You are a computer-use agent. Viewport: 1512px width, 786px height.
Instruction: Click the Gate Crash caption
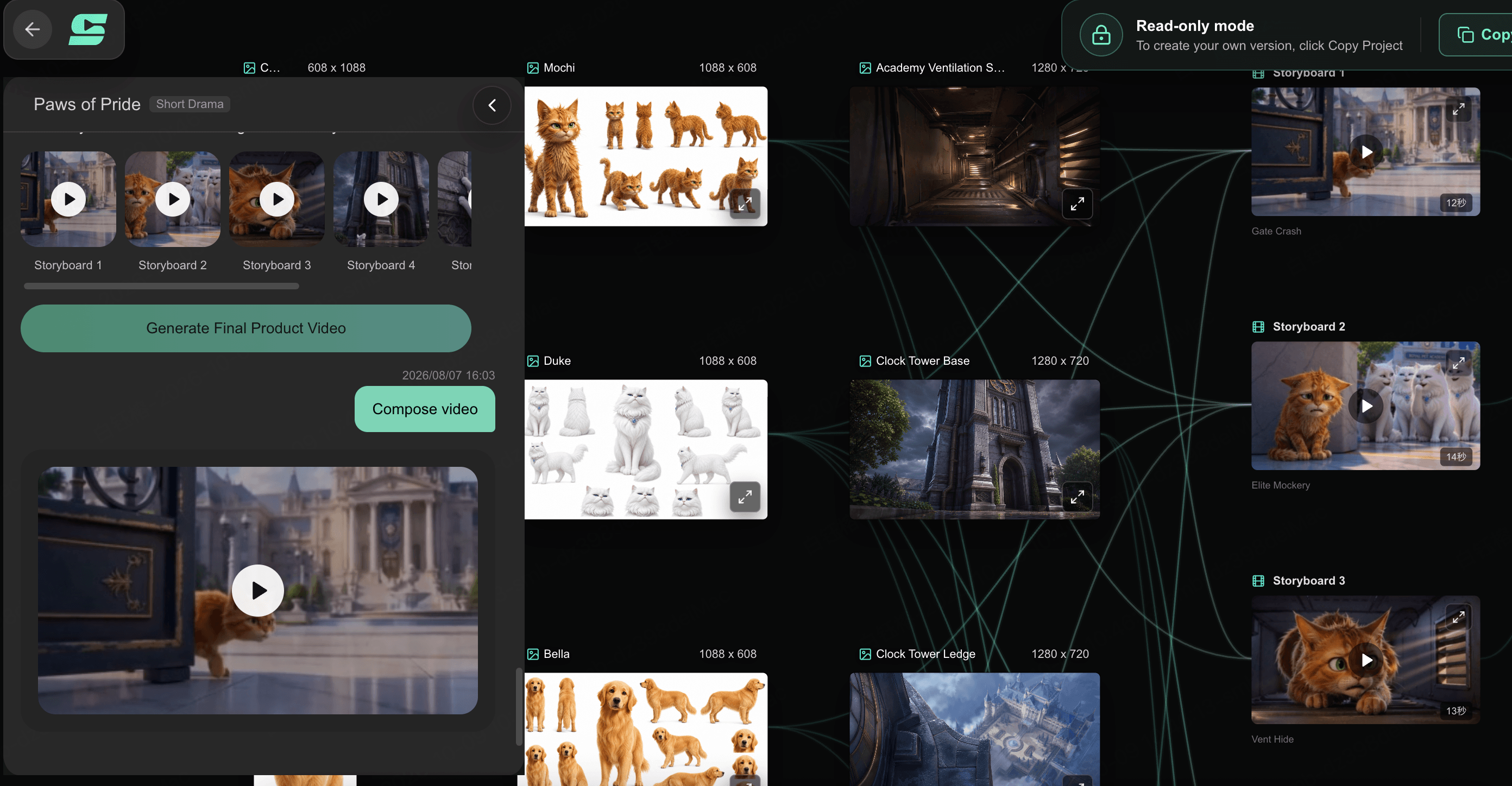[1276, 231]
